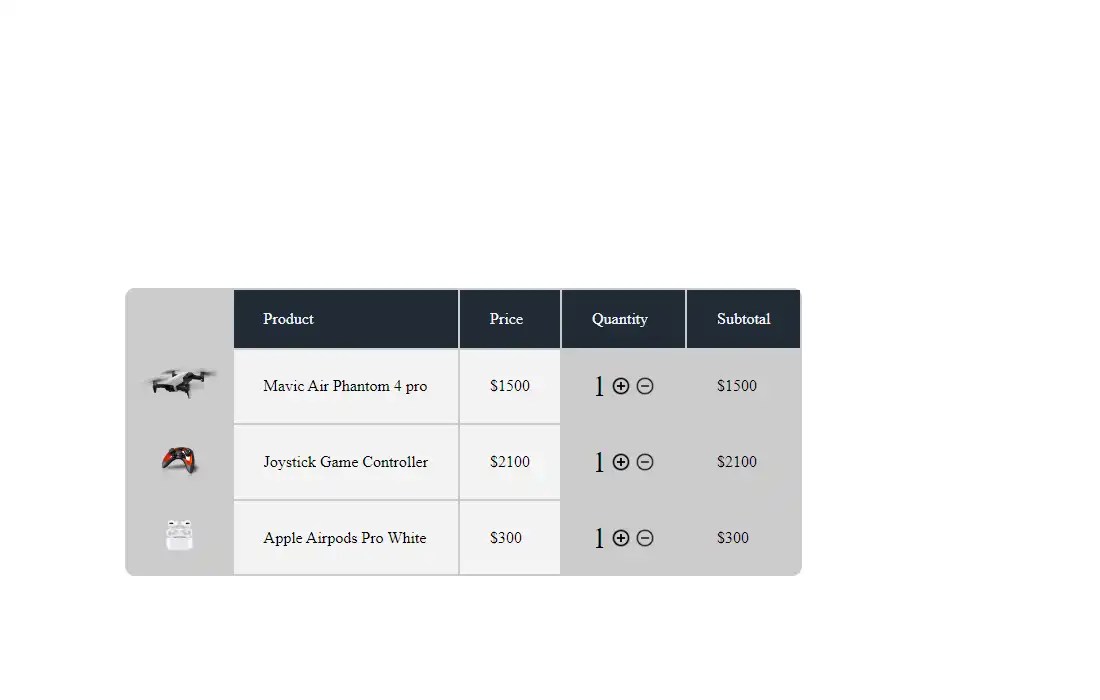Reduce Apple Airpods Pro White quantity
This screenshot has height=700, width=1100.
tap(645, 538)
